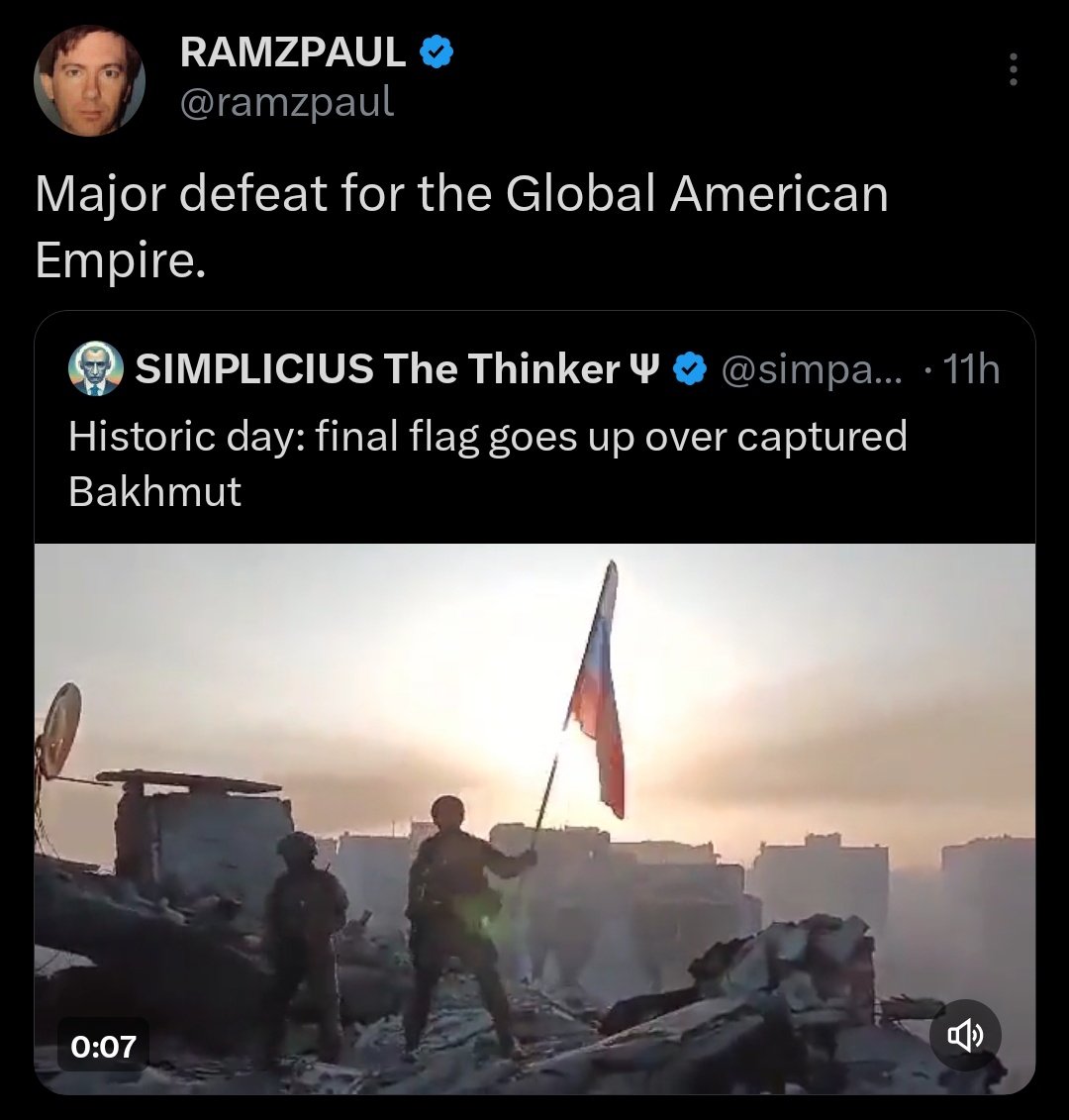Click the word "Empire." in the tweet
The width and height of the screenshot is (1069, 1120).
[x=121, y=260]
